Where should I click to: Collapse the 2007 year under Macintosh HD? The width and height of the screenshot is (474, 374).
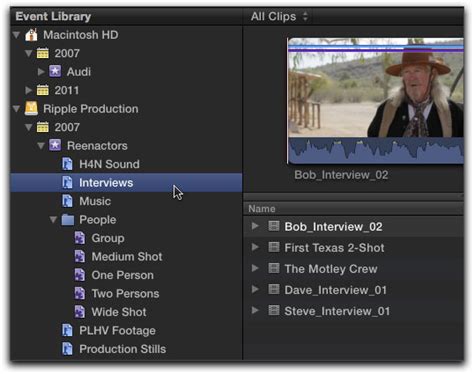29,53
